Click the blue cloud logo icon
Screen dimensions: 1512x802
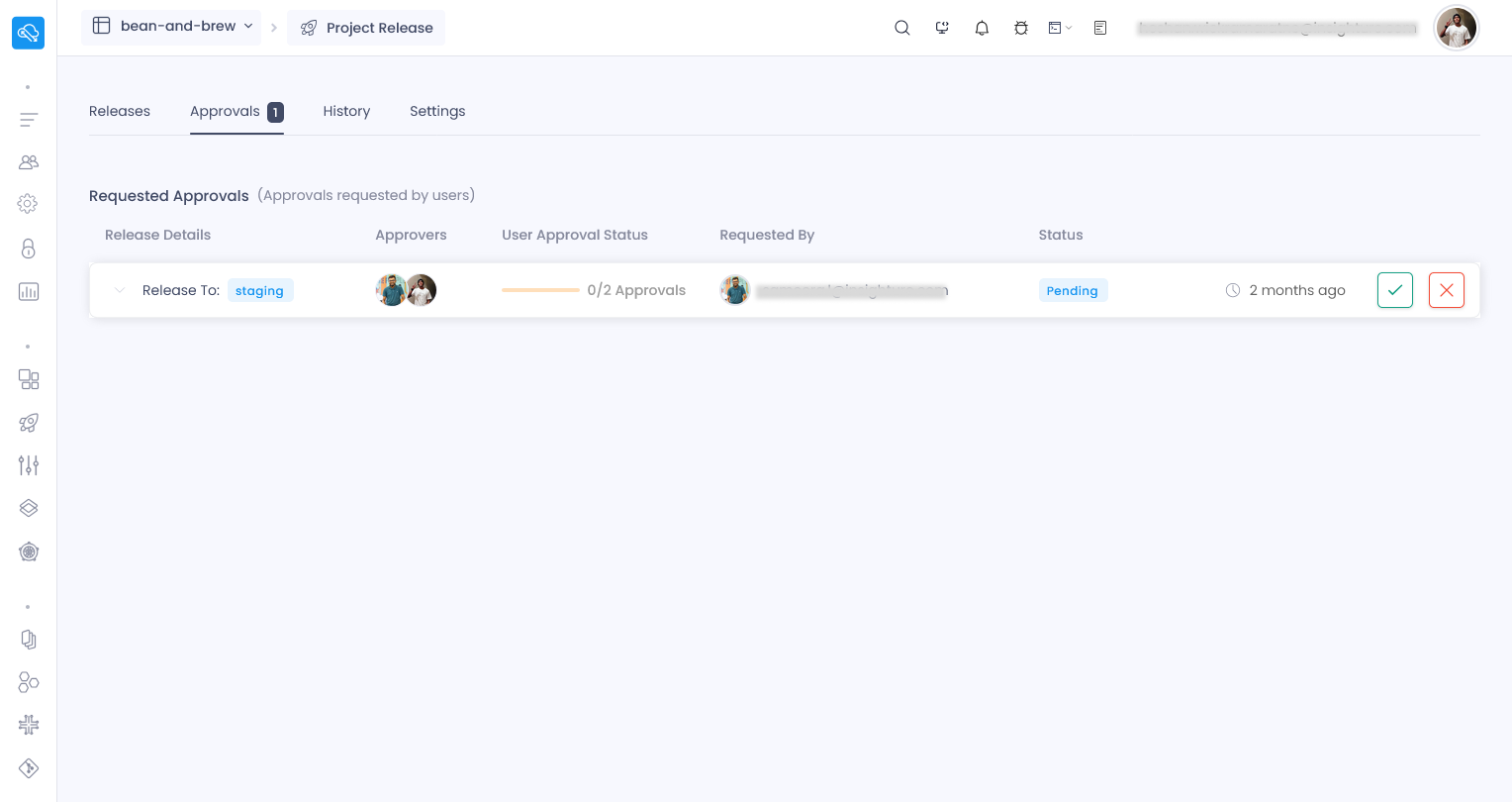28,33
